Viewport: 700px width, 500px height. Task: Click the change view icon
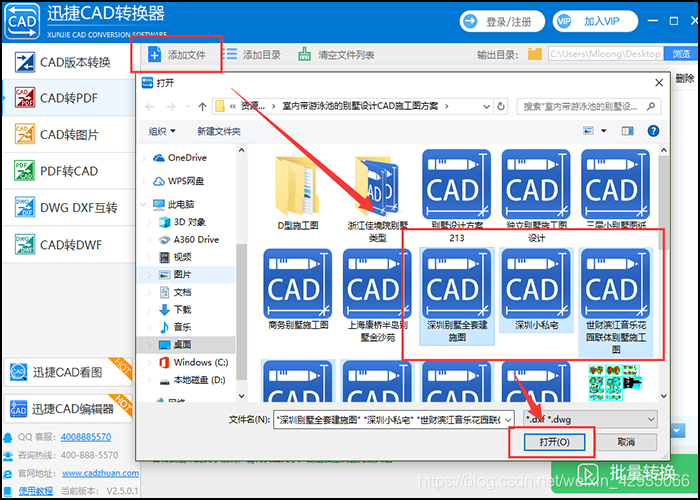click(x=589, y=131)
